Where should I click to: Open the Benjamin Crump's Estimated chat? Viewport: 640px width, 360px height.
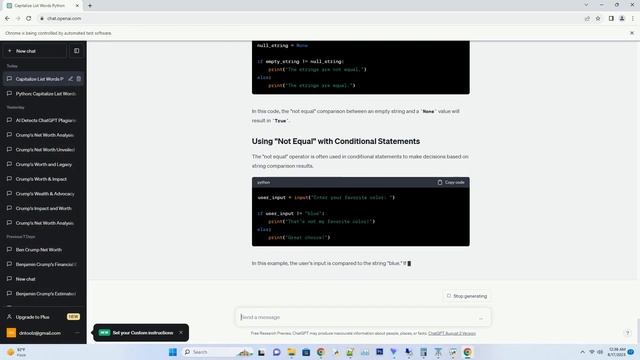click(x=43, y=294)
